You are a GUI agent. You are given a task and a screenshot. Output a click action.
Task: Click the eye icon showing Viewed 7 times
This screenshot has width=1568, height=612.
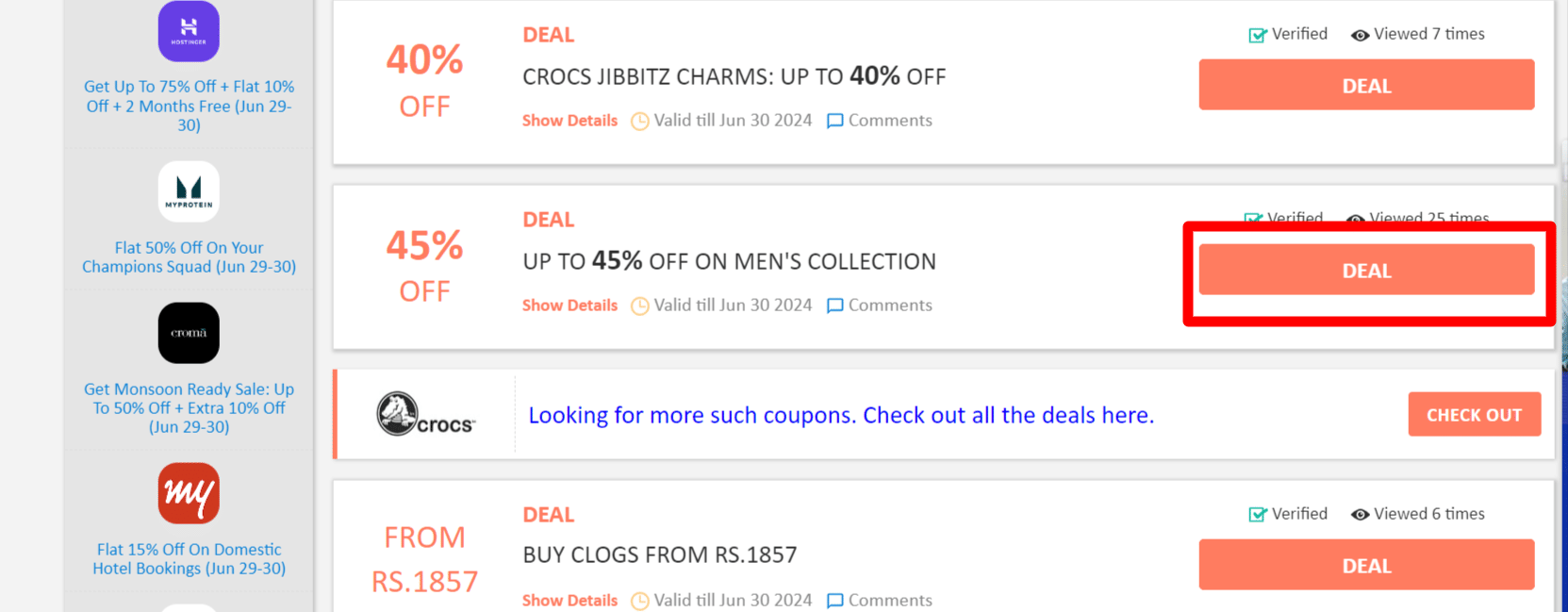[x=1360, y=35]
